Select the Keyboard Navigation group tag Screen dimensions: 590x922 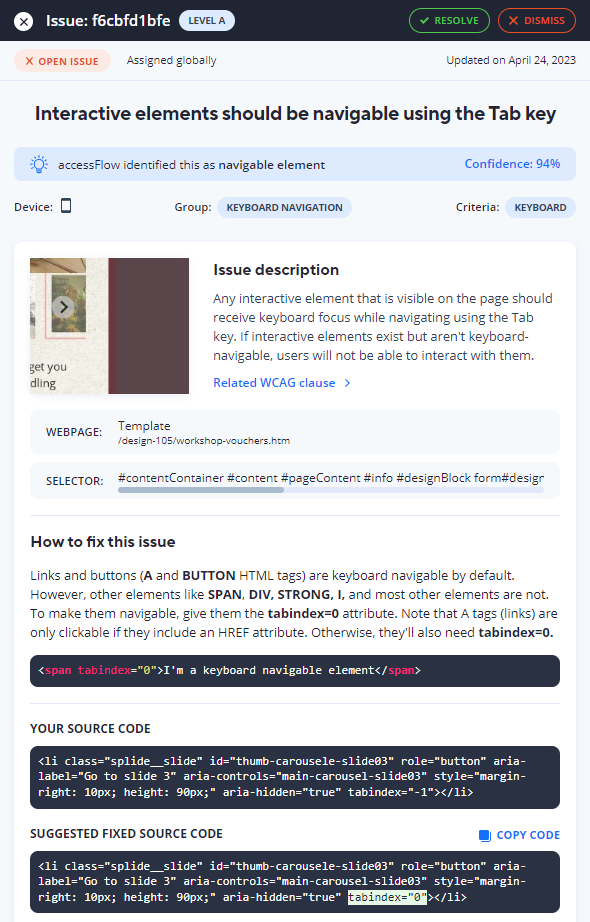click(284, 208)
